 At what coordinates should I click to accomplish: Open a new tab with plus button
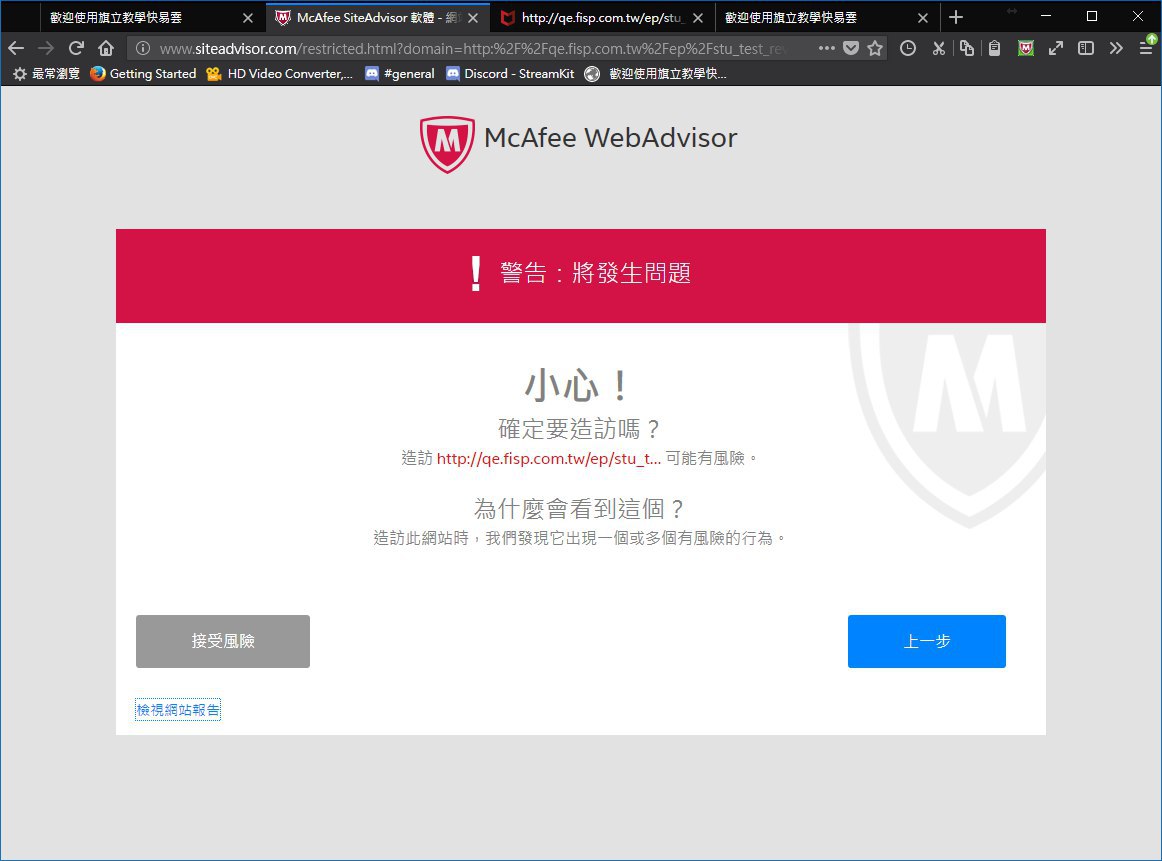[x=956, y=17]
